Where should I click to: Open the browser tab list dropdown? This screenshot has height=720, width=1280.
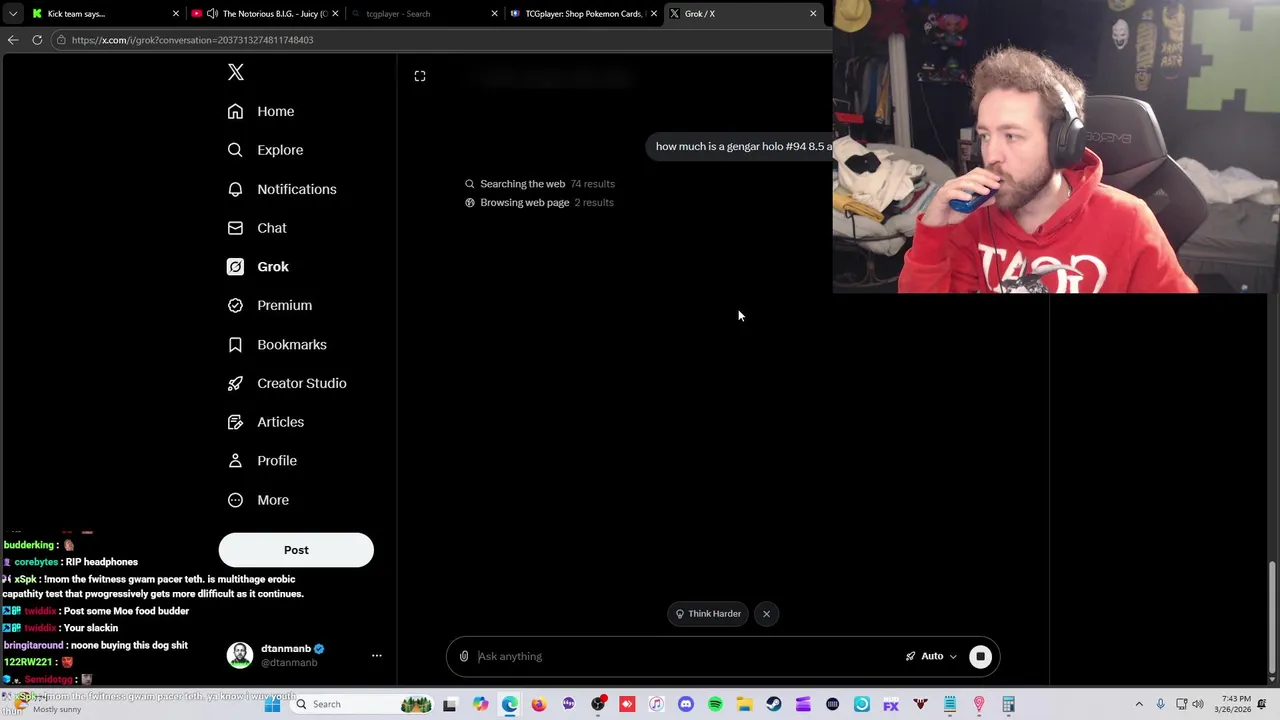[13, 14]
